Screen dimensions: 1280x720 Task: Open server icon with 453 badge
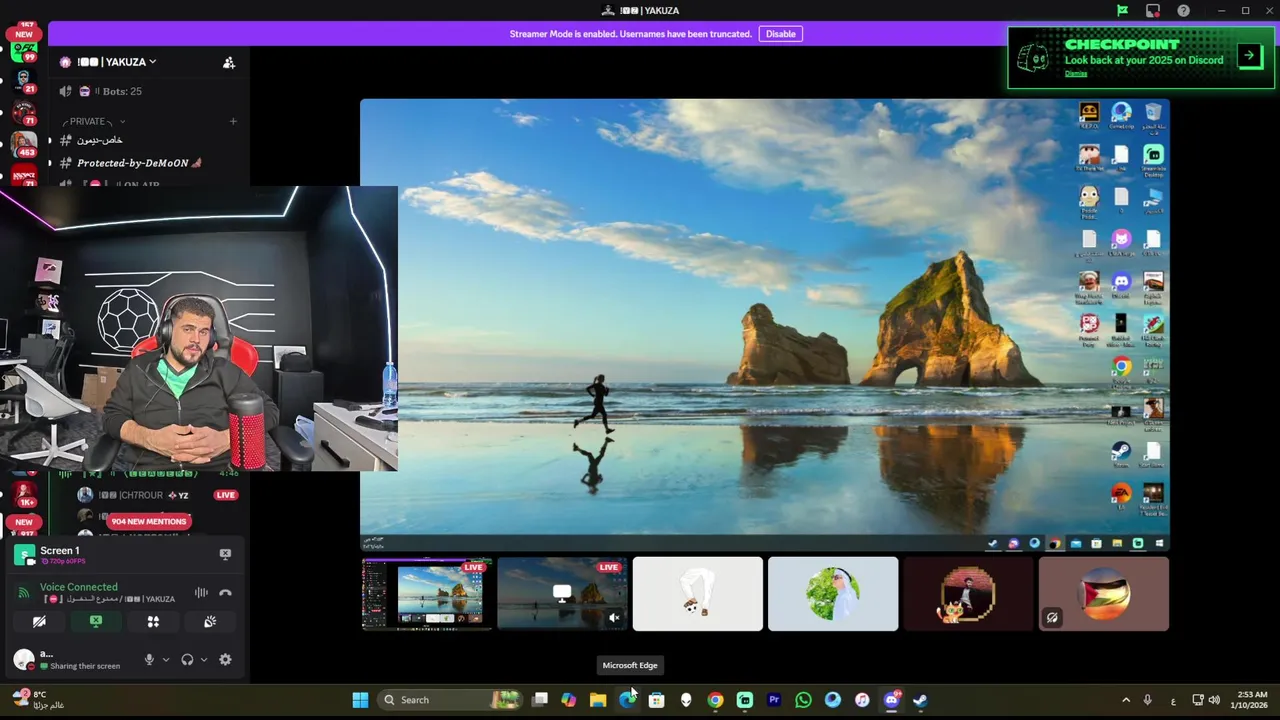[24, 145]
